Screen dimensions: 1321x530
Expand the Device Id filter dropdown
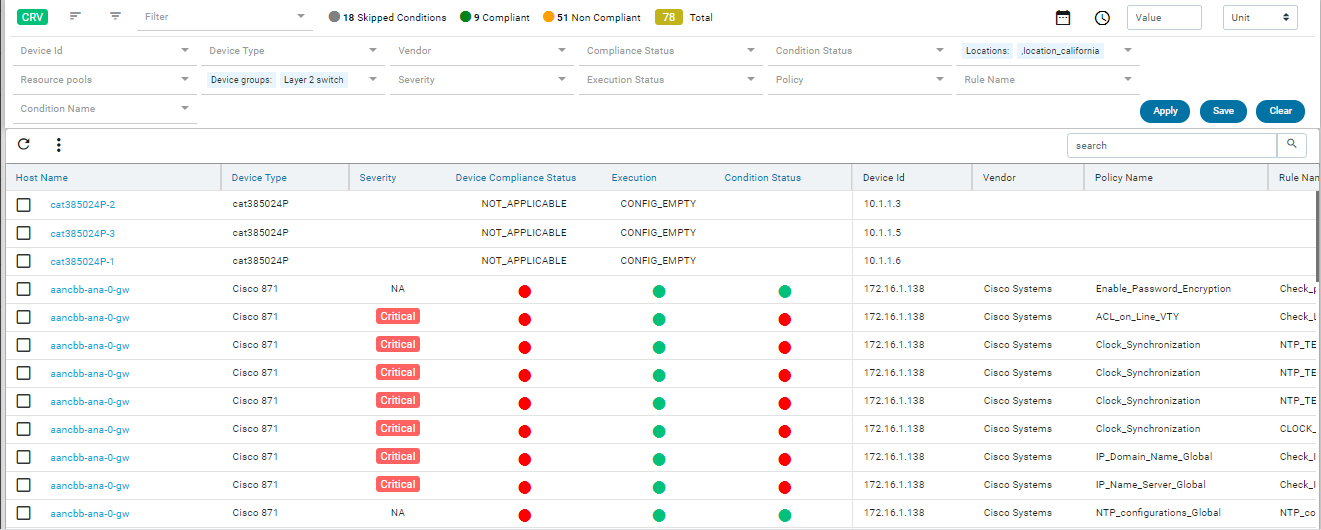[x=185, y=50]
